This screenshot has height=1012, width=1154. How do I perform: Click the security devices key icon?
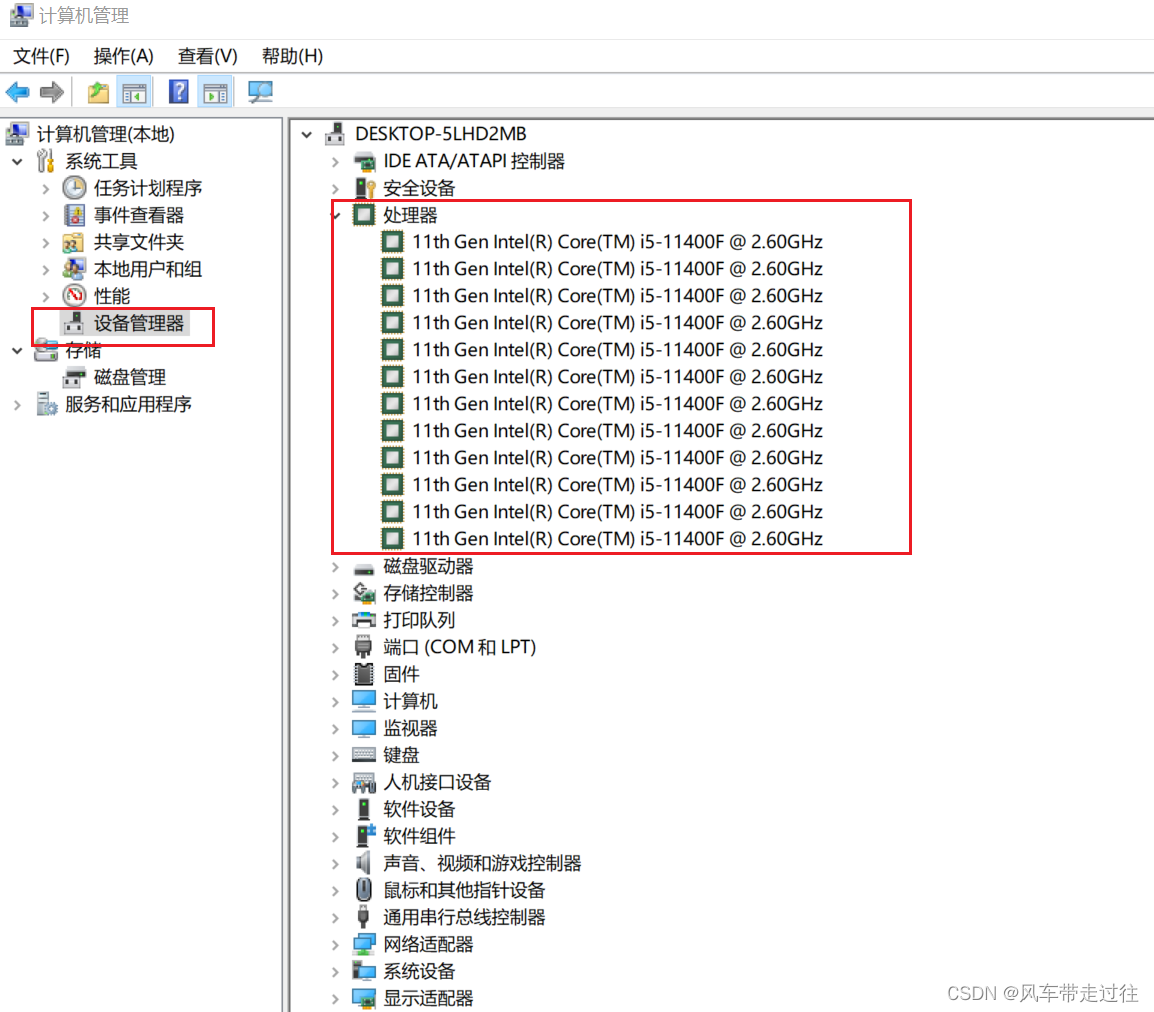[x=364, y=188]
